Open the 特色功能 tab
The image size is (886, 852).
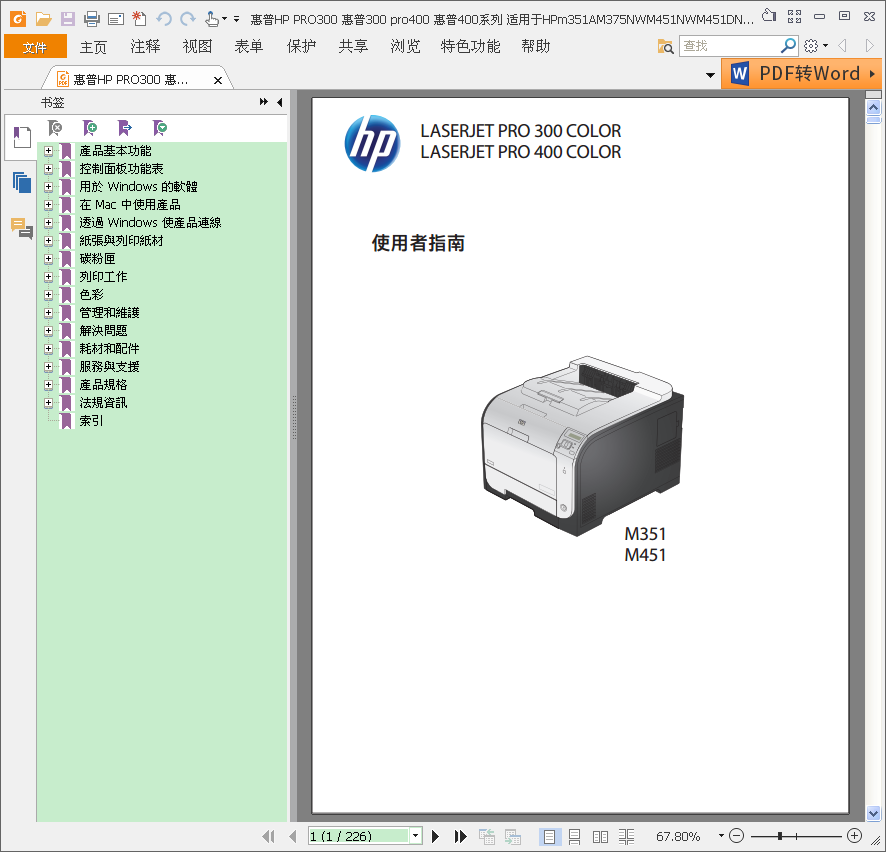[x=470, y=47]
